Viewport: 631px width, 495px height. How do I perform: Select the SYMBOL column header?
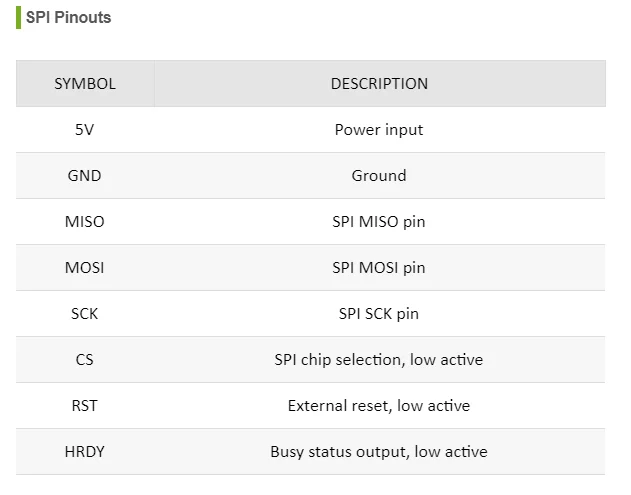click(85, 84)
